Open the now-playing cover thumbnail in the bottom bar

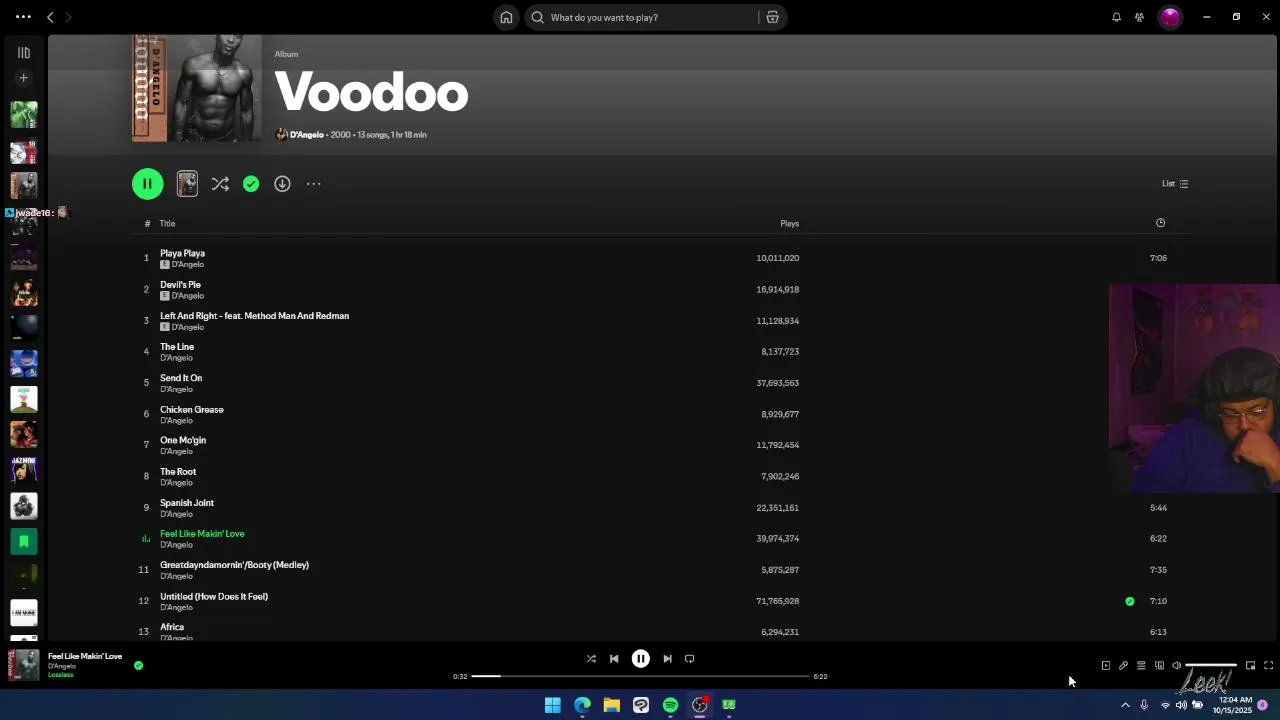pyautogui.click(x=24, y=665)
